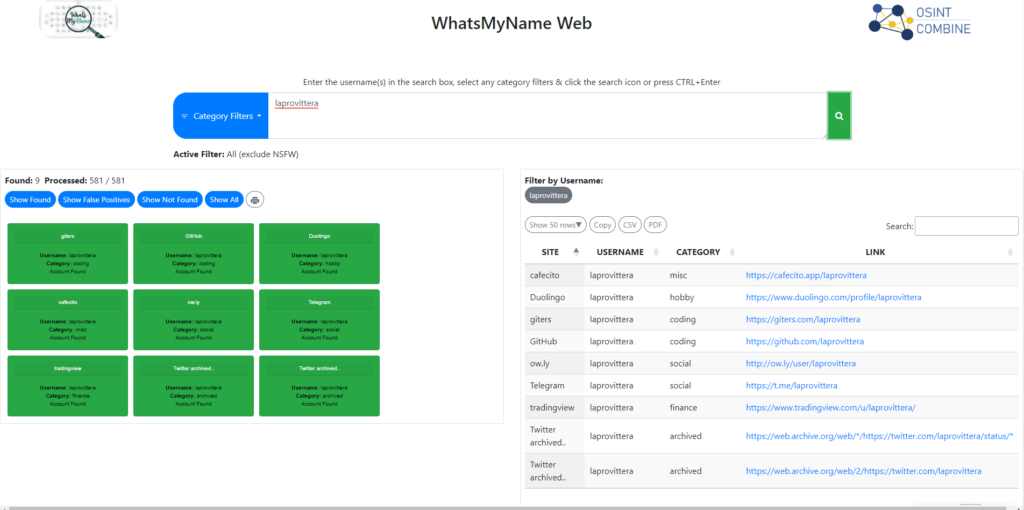Open the tradingview.com profile link
1024x510 pixels.
(831, 407)
